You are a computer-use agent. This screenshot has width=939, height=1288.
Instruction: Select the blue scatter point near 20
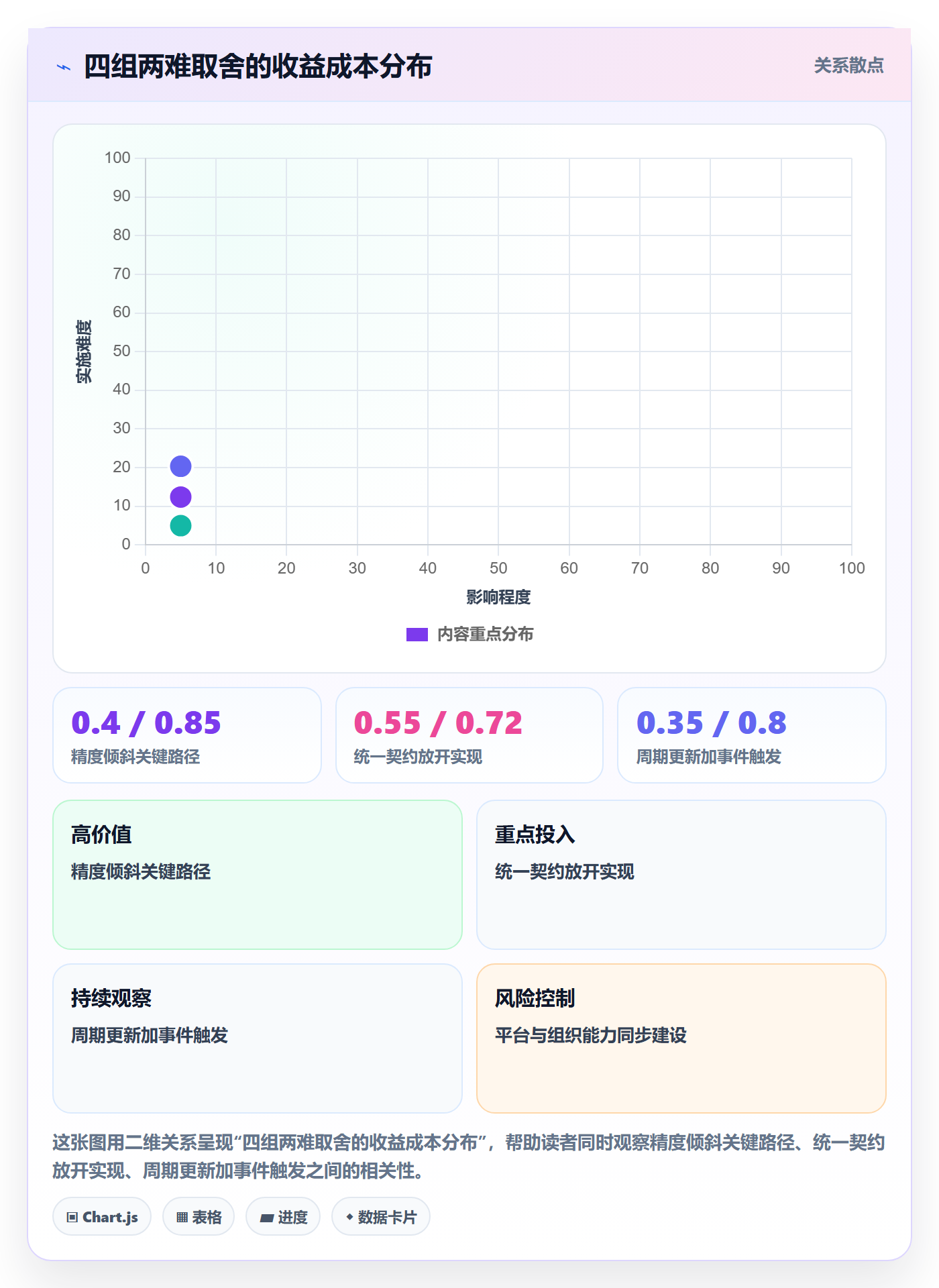click(x=180, y=466)
